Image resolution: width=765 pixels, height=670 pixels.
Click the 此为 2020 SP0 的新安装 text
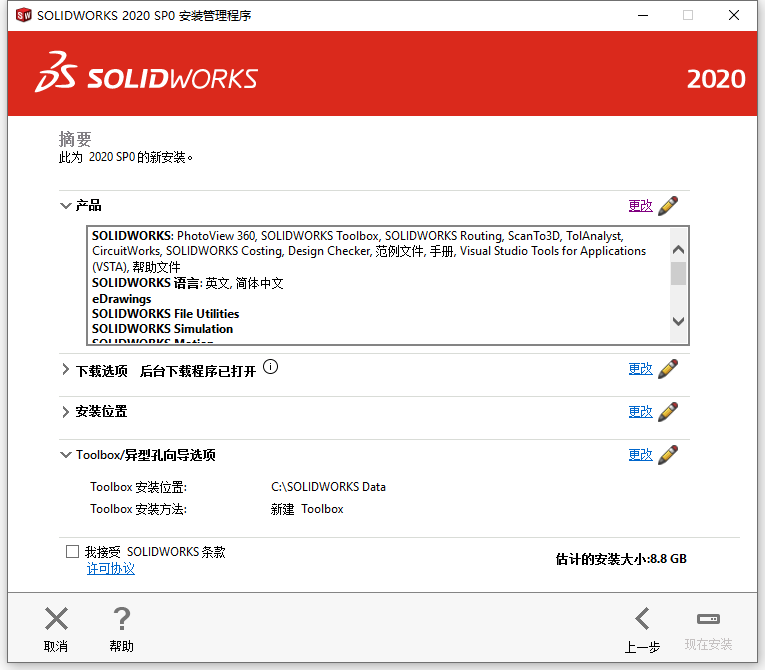(x=126, y=157)
